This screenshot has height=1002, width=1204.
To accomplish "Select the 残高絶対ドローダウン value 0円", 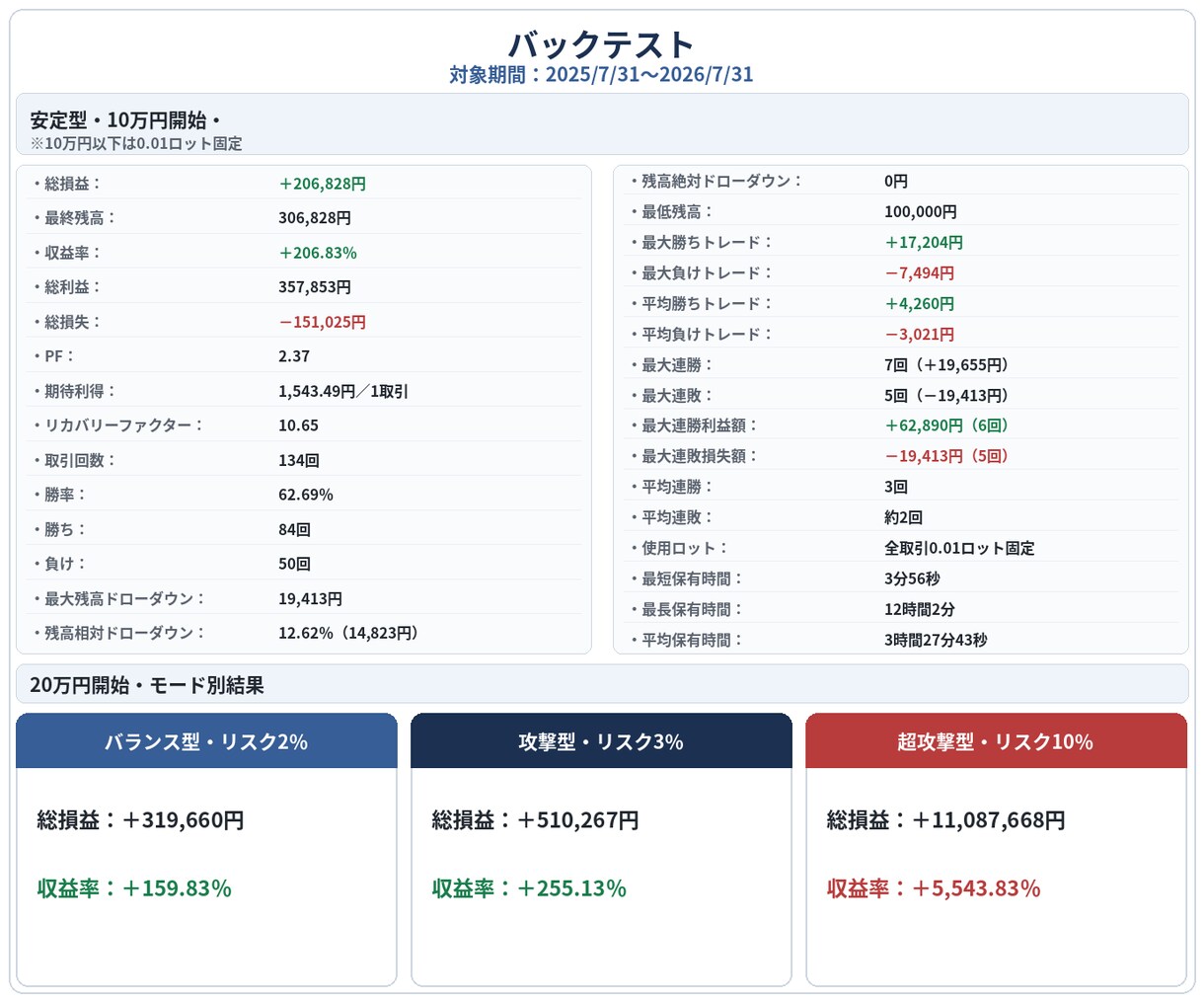I will (896, 181).
